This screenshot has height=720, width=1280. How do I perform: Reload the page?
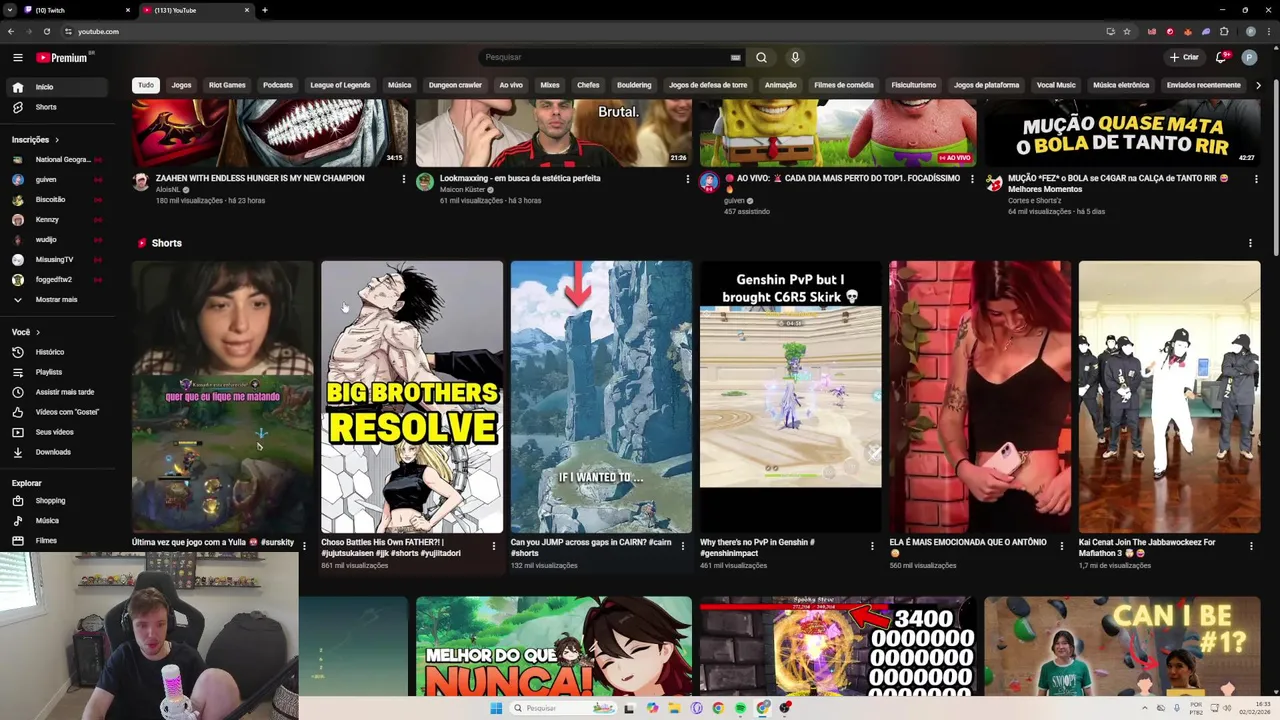pyautogui.click(x=46, y=31)
